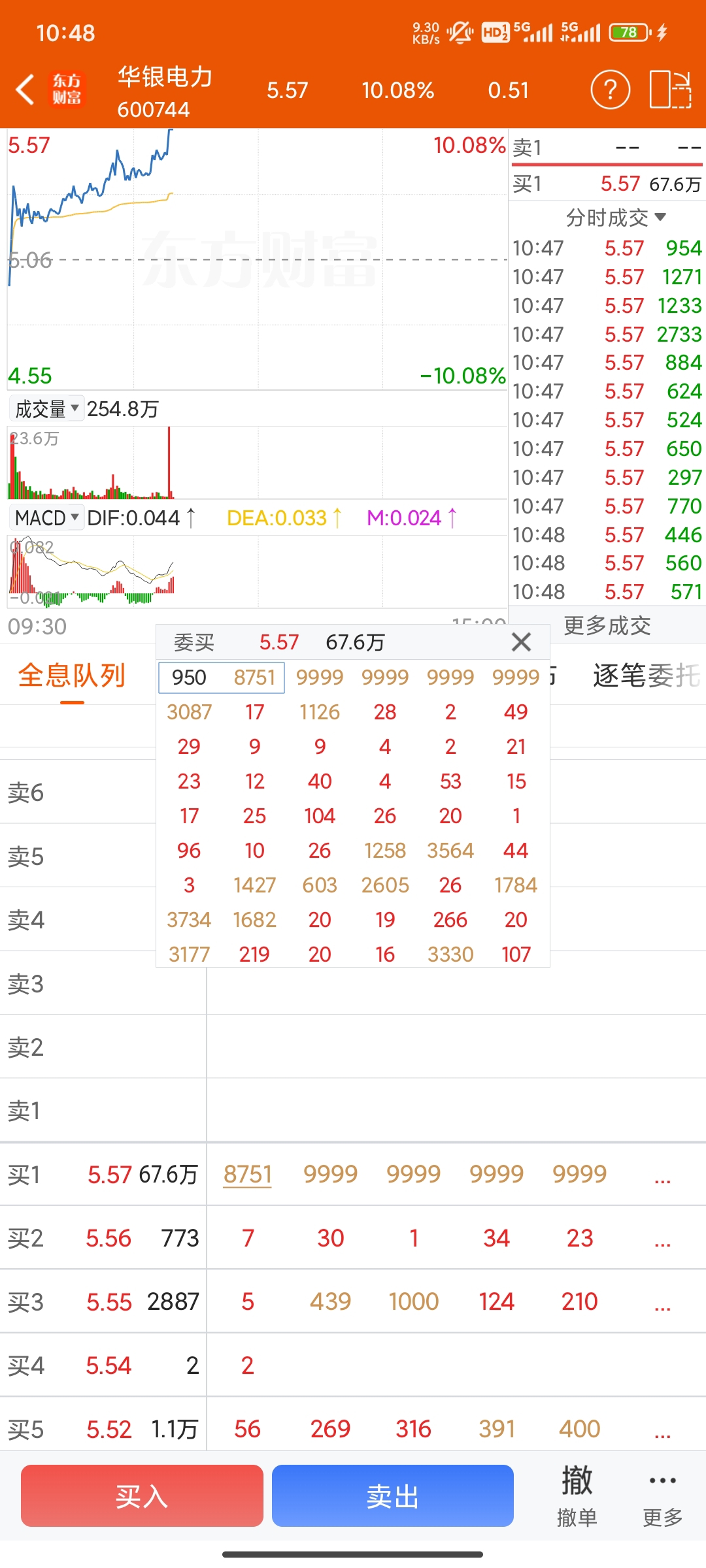
Task: Tap the 3087 order in popup queue
Action: click(x=189, y=711)
